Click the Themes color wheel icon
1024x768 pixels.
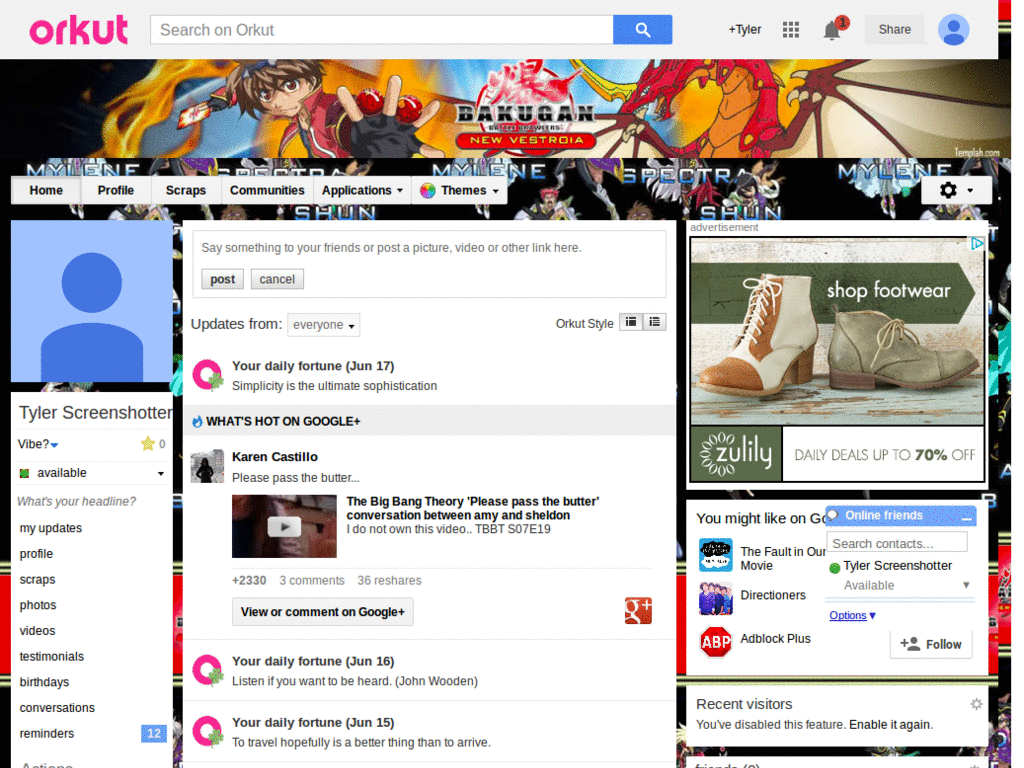pyautogui.click(x=428, y=191)
